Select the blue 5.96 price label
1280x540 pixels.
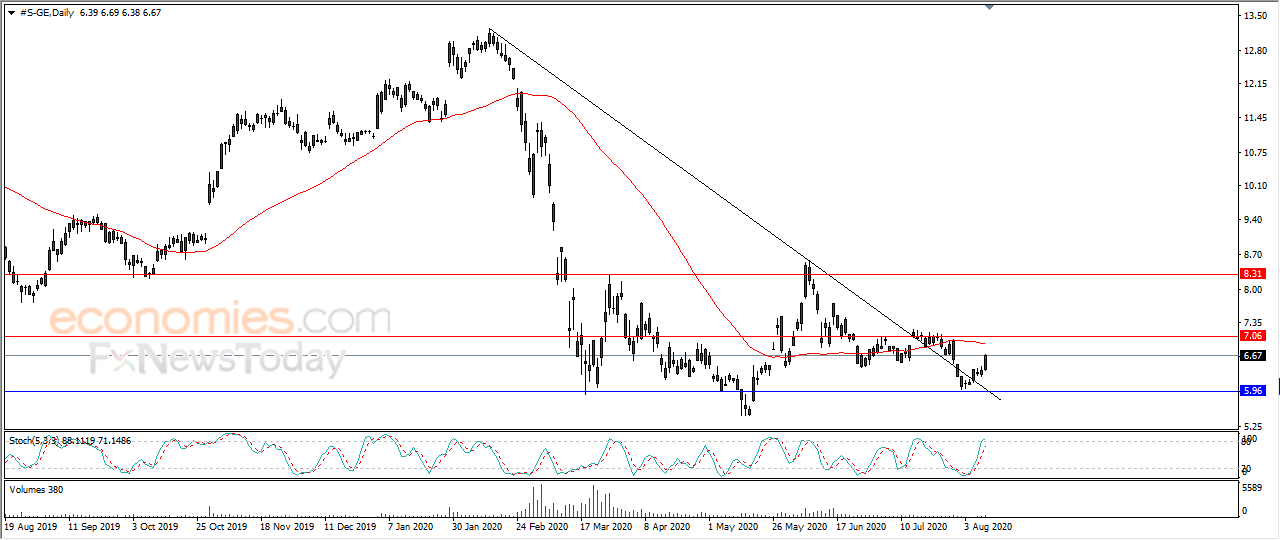pos(1254,391)
